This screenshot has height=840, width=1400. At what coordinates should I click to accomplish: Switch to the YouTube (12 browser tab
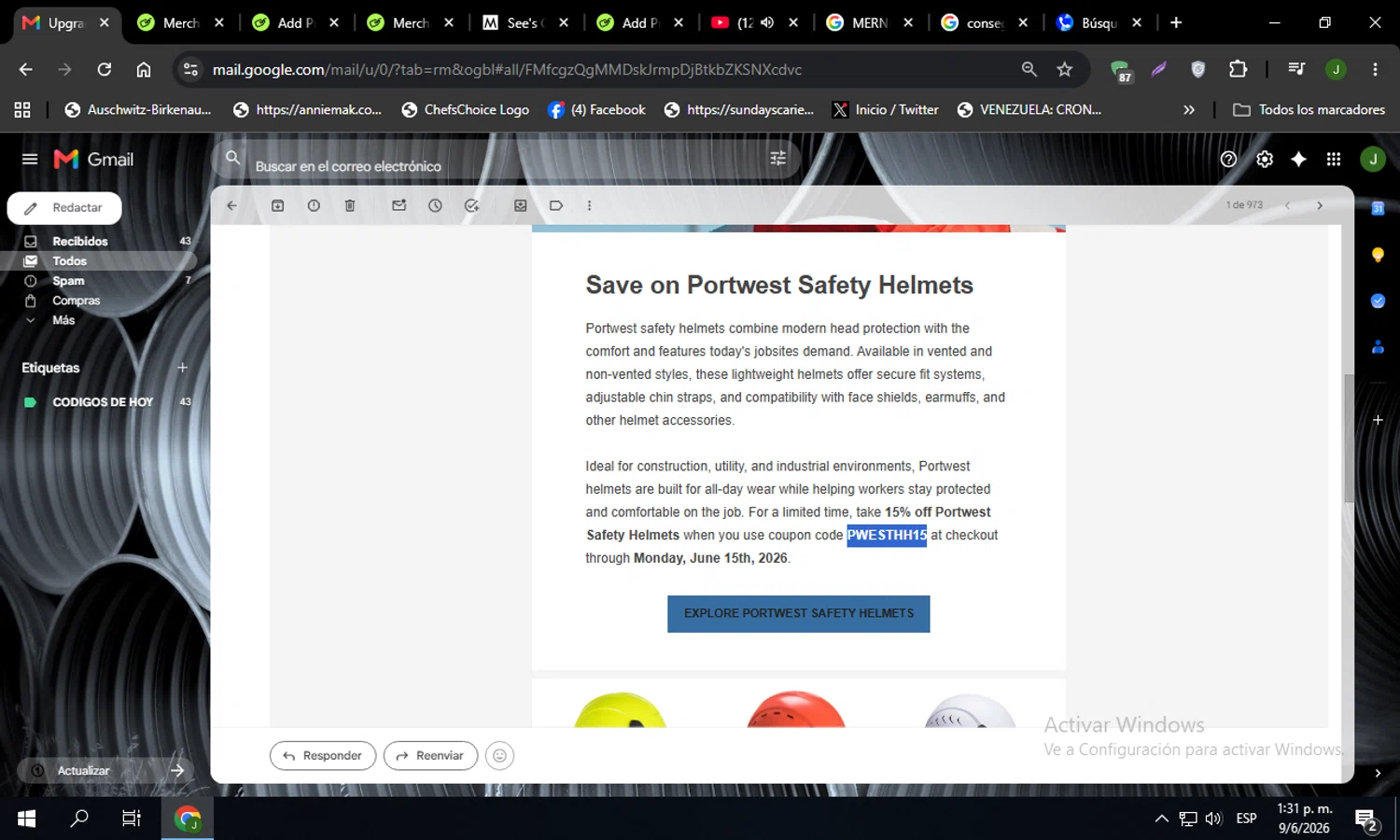coord(754,22)
